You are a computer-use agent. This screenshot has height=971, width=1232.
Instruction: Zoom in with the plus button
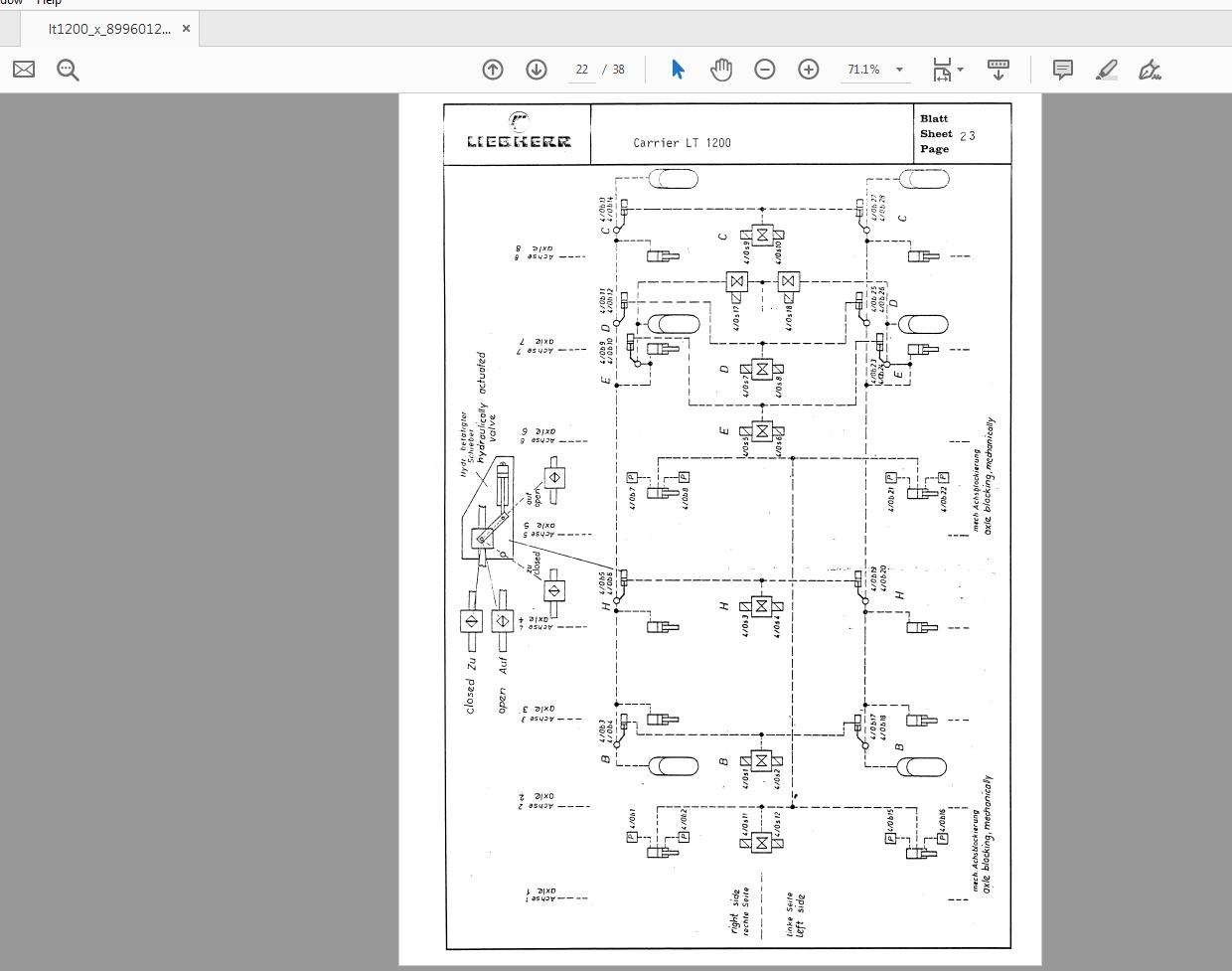point(809,70)
